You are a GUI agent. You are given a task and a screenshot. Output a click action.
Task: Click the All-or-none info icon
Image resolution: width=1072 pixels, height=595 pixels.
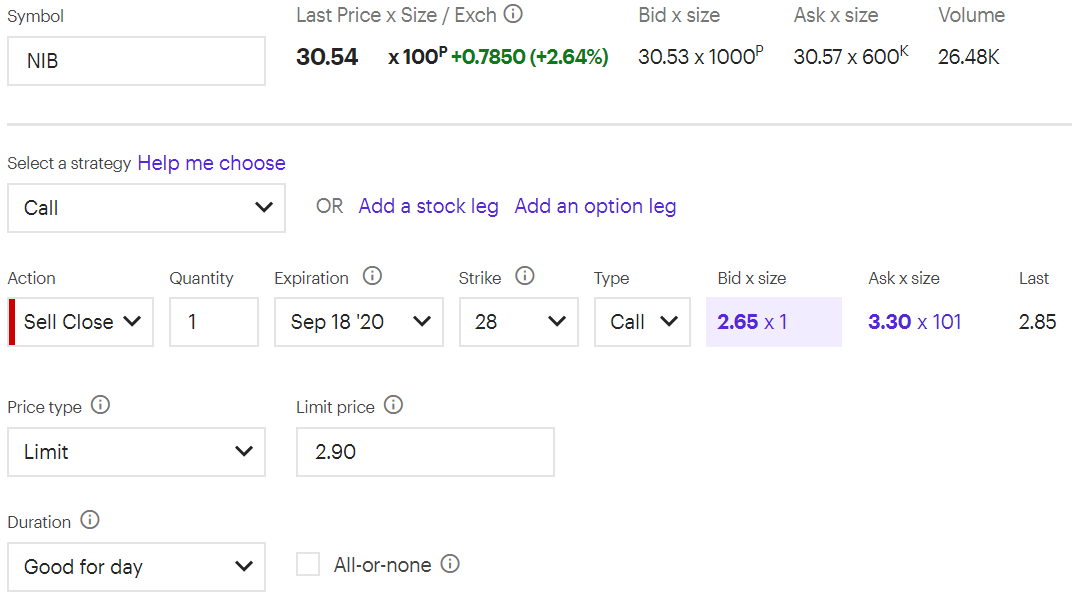450,564
